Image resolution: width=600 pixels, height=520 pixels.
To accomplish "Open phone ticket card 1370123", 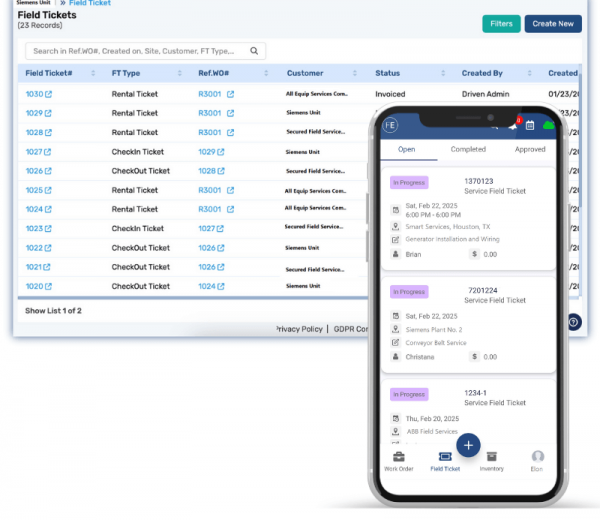I will [468, 219].
